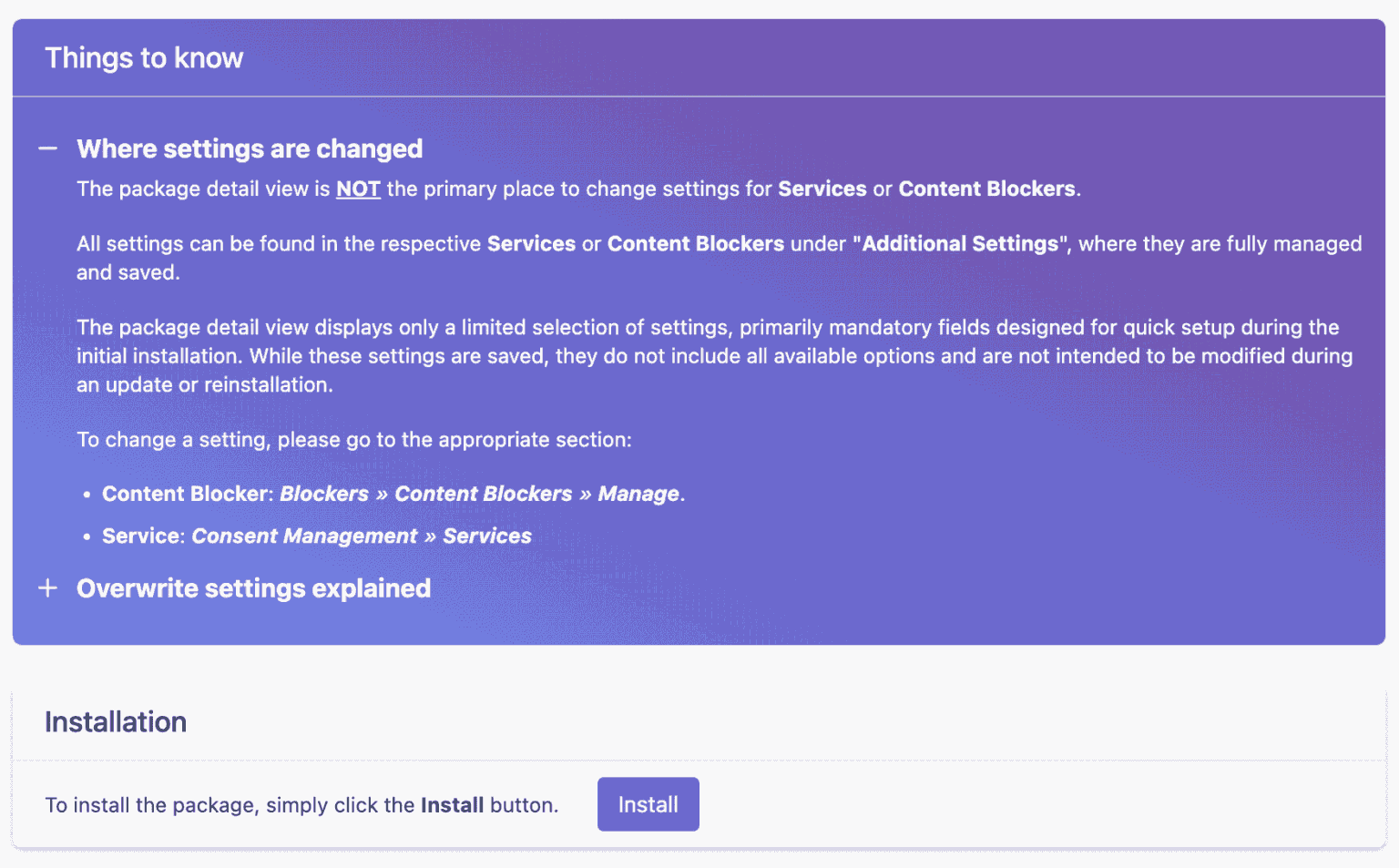
Task: Select the 'Things to know' panel title
Action: point(144,58)
